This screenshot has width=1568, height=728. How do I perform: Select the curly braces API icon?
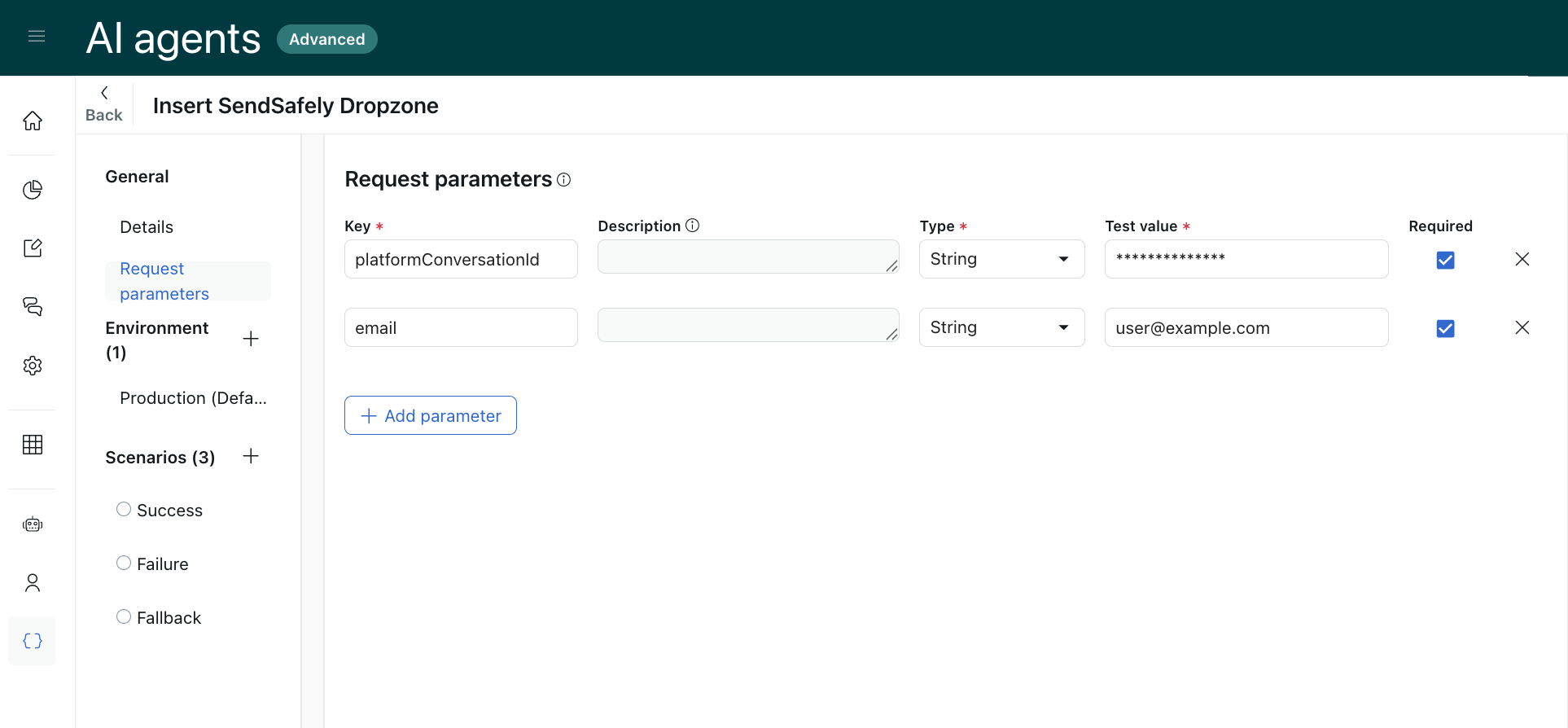coord(33,641)
